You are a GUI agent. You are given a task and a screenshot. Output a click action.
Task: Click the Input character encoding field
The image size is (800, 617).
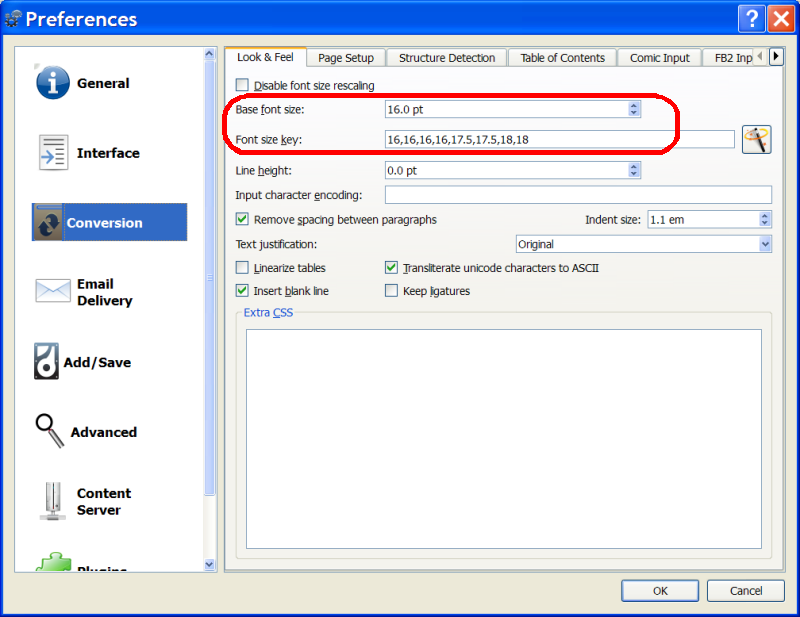pyautogui.click(x=578, y=194)
